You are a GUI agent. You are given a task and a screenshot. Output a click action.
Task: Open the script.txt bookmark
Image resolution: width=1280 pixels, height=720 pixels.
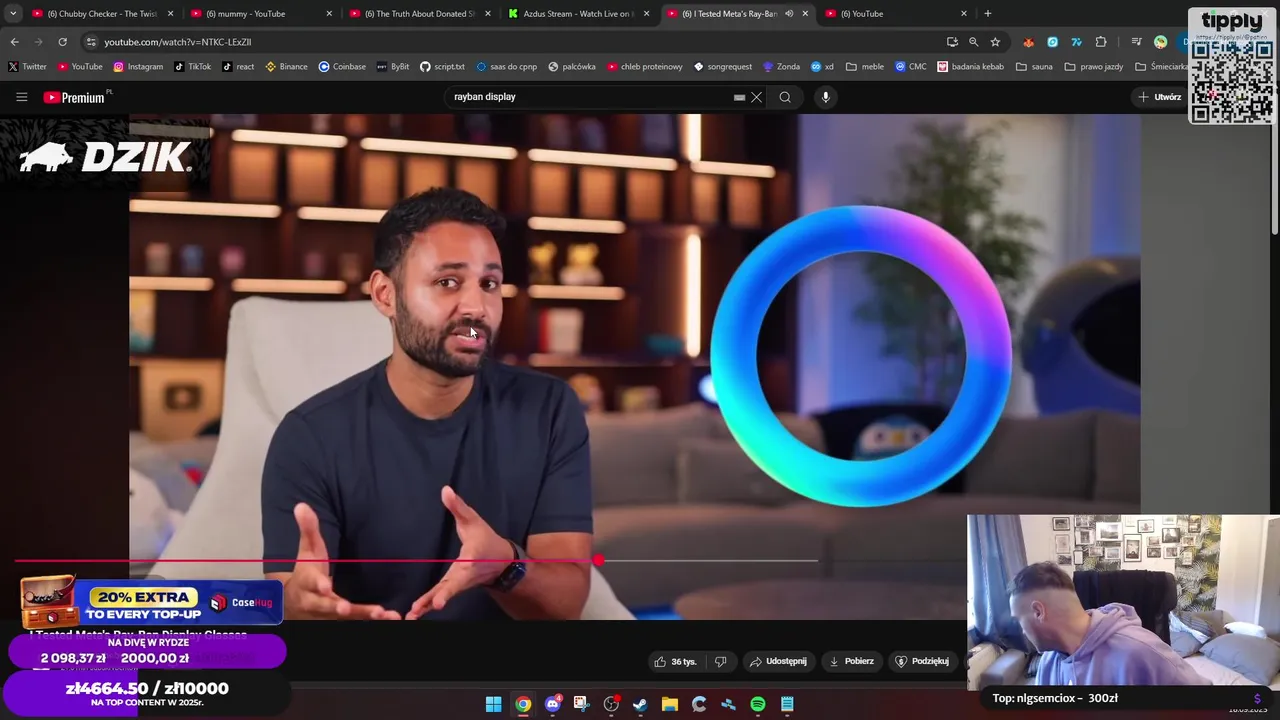tap(442, 67)
